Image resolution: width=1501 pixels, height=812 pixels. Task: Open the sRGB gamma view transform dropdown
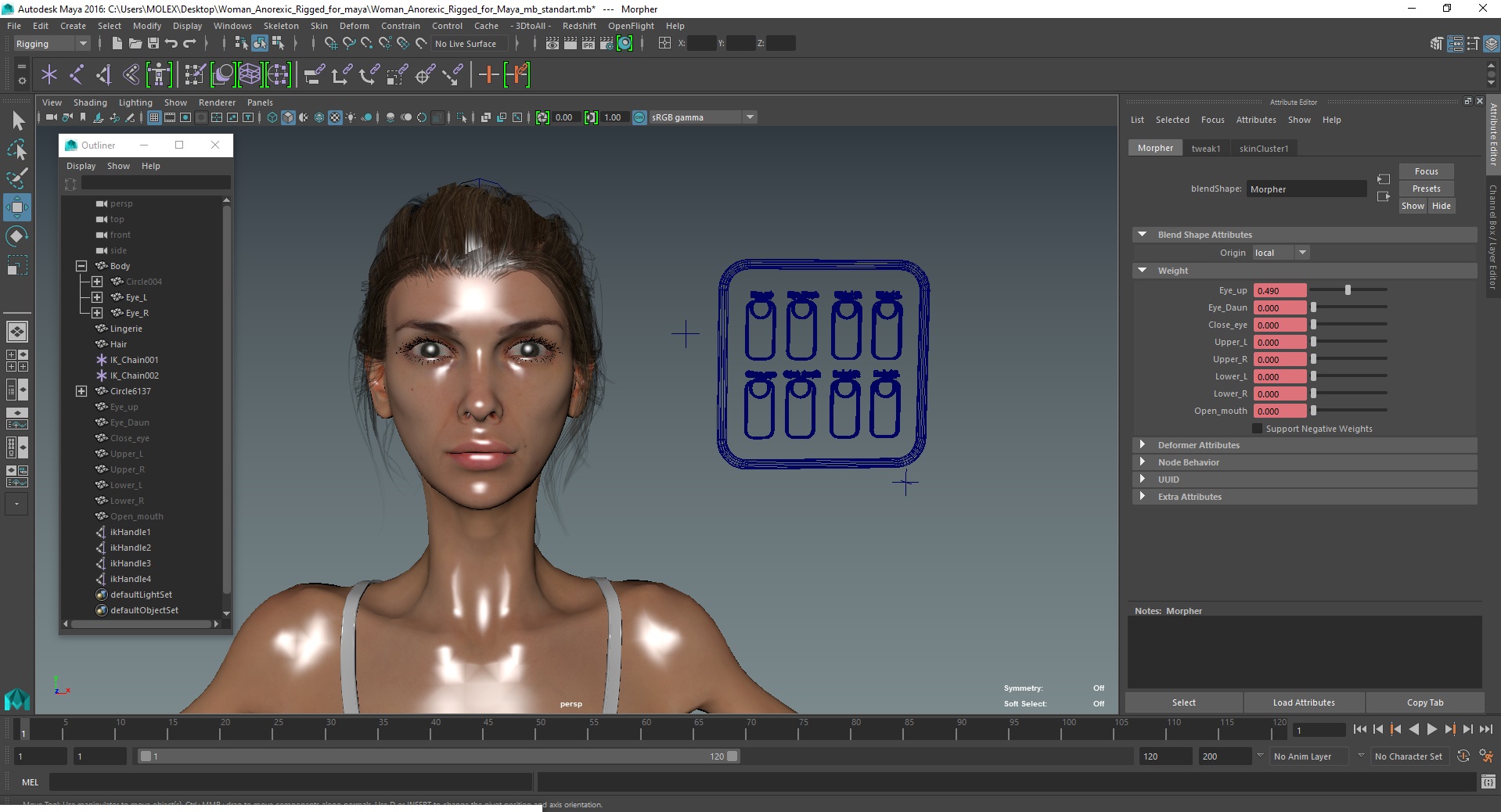click(703, 117)
